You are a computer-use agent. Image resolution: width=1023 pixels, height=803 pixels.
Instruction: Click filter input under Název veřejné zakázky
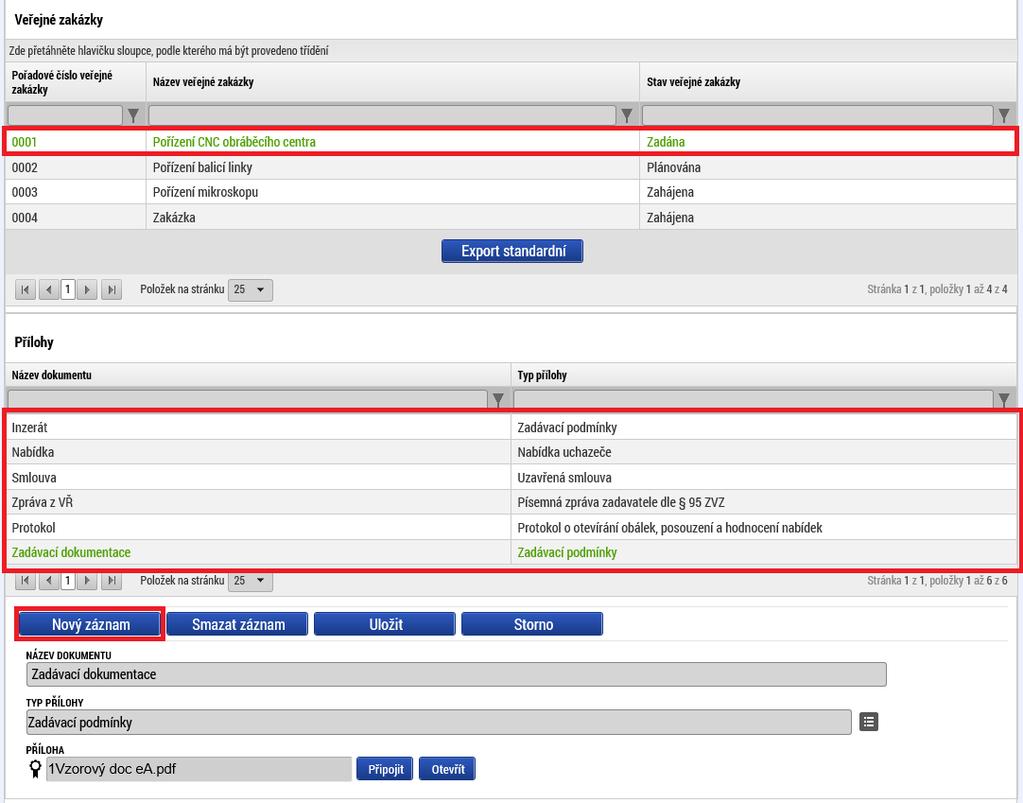382,115
